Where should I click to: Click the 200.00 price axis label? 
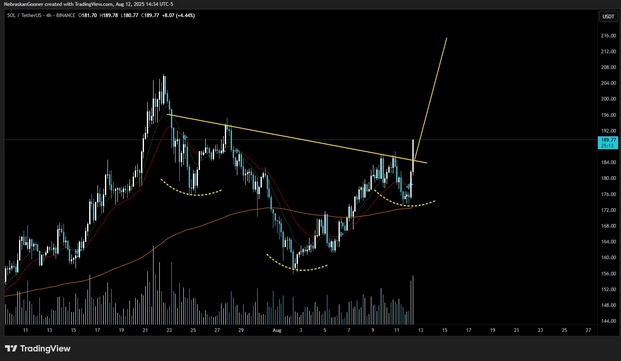[x=608, y=99]
